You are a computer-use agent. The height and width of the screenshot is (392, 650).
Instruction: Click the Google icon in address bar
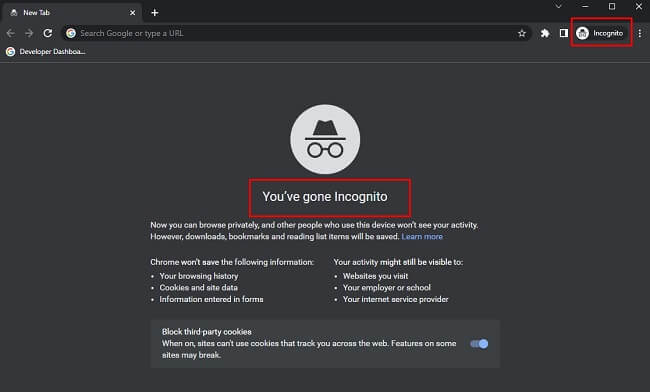point(71,33)
